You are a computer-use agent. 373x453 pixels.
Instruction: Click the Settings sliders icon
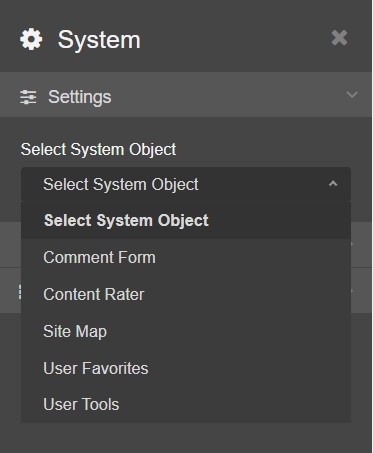coord(28,97)
